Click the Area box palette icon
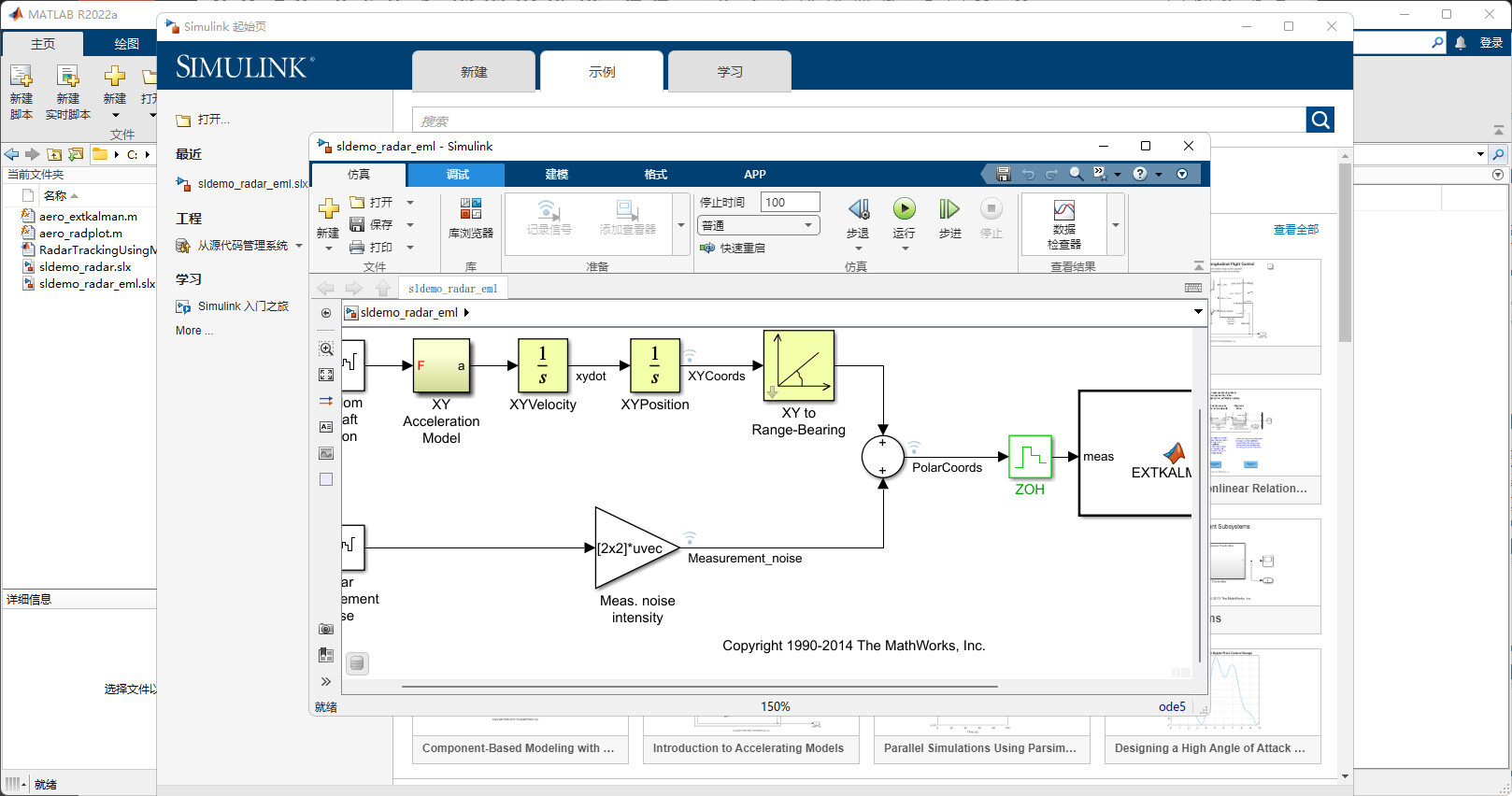Viewport: 1512px width, 796px height. click(x=326, y=479)
